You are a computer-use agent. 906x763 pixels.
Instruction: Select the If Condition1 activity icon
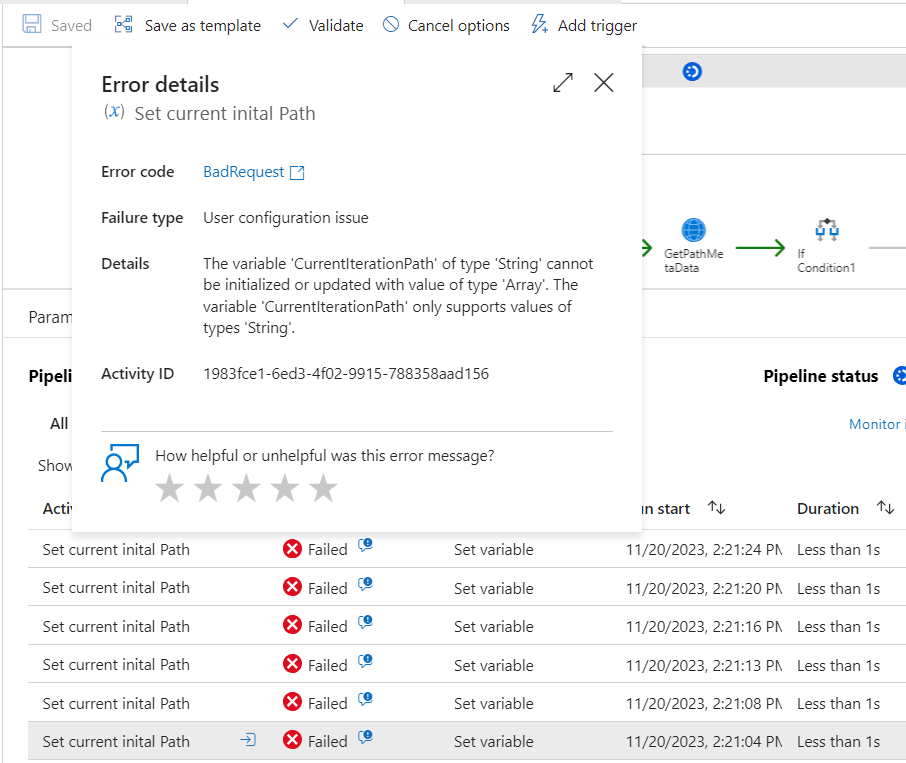(x=827, y=230)
